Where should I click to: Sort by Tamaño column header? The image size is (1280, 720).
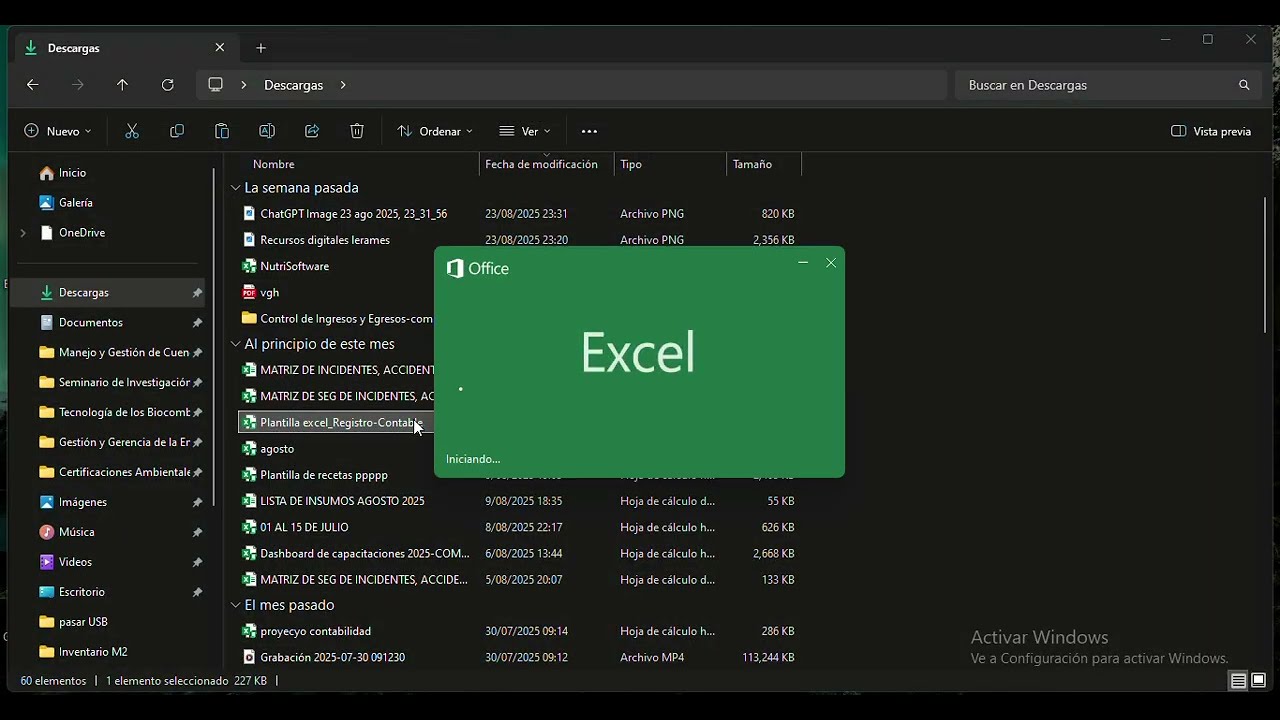tap(752, 164)
